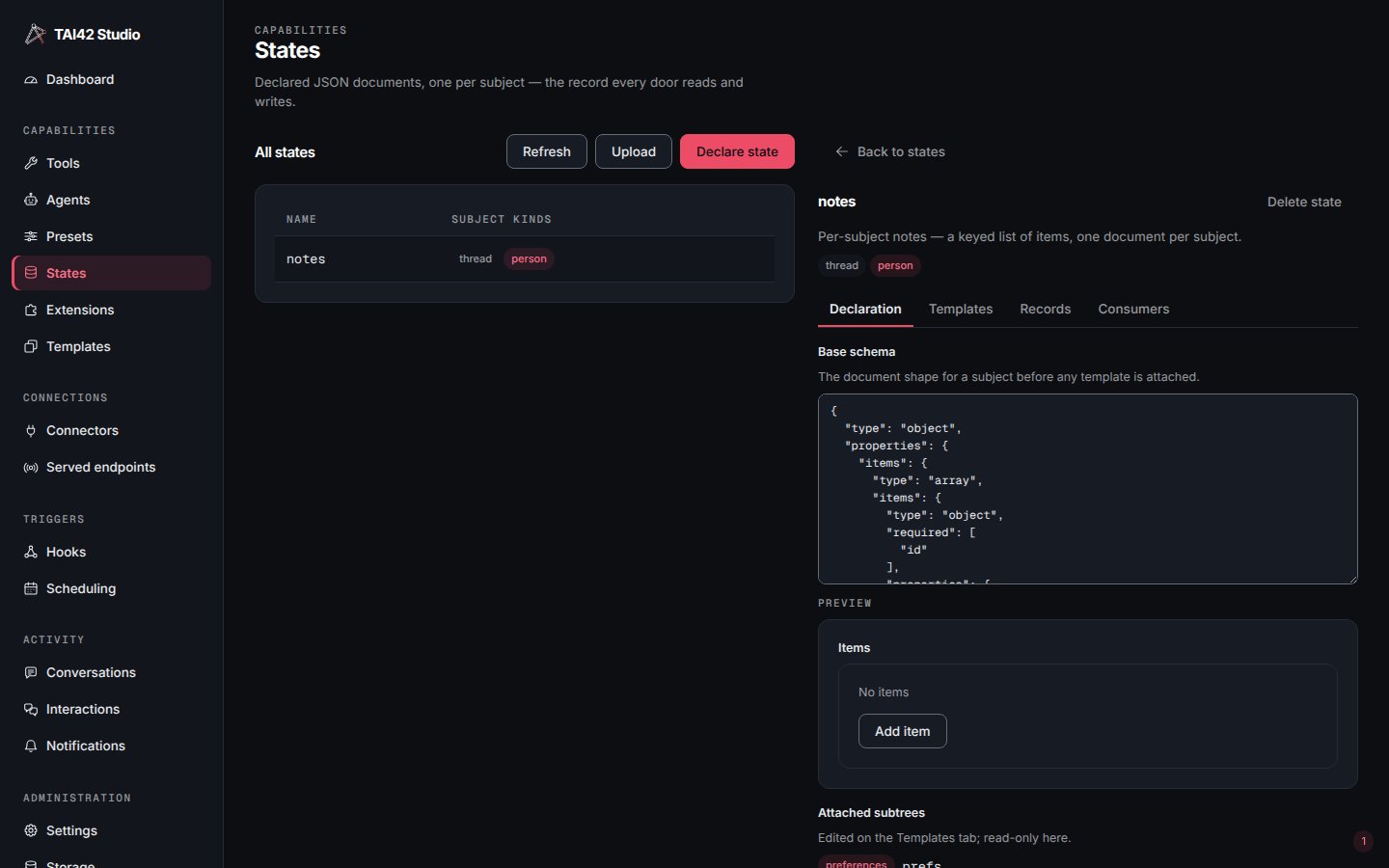Open the Extensions page
This screenshot has height=868, width=1389.
[x=112, y=311]
